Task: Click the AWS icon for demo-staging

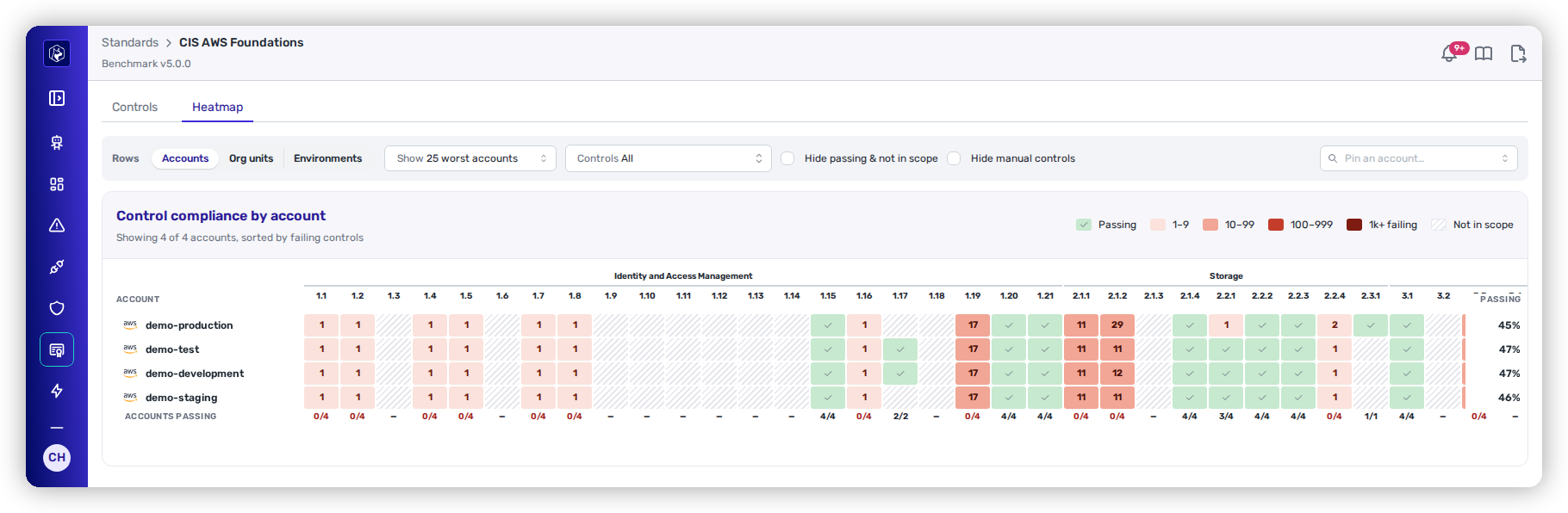Action: [130, 397]
